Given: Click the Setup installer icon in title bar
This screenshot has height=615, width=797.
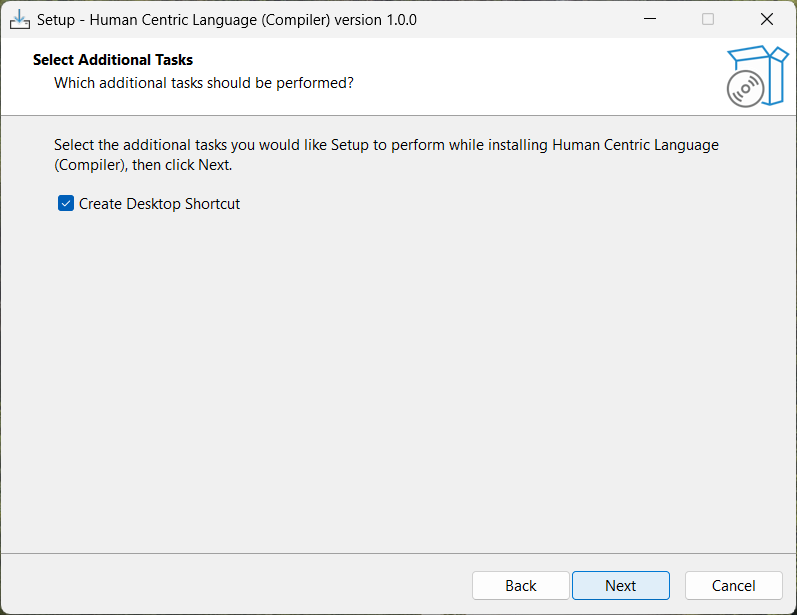Looking at the screenshot, I should [x=19, y=19].
